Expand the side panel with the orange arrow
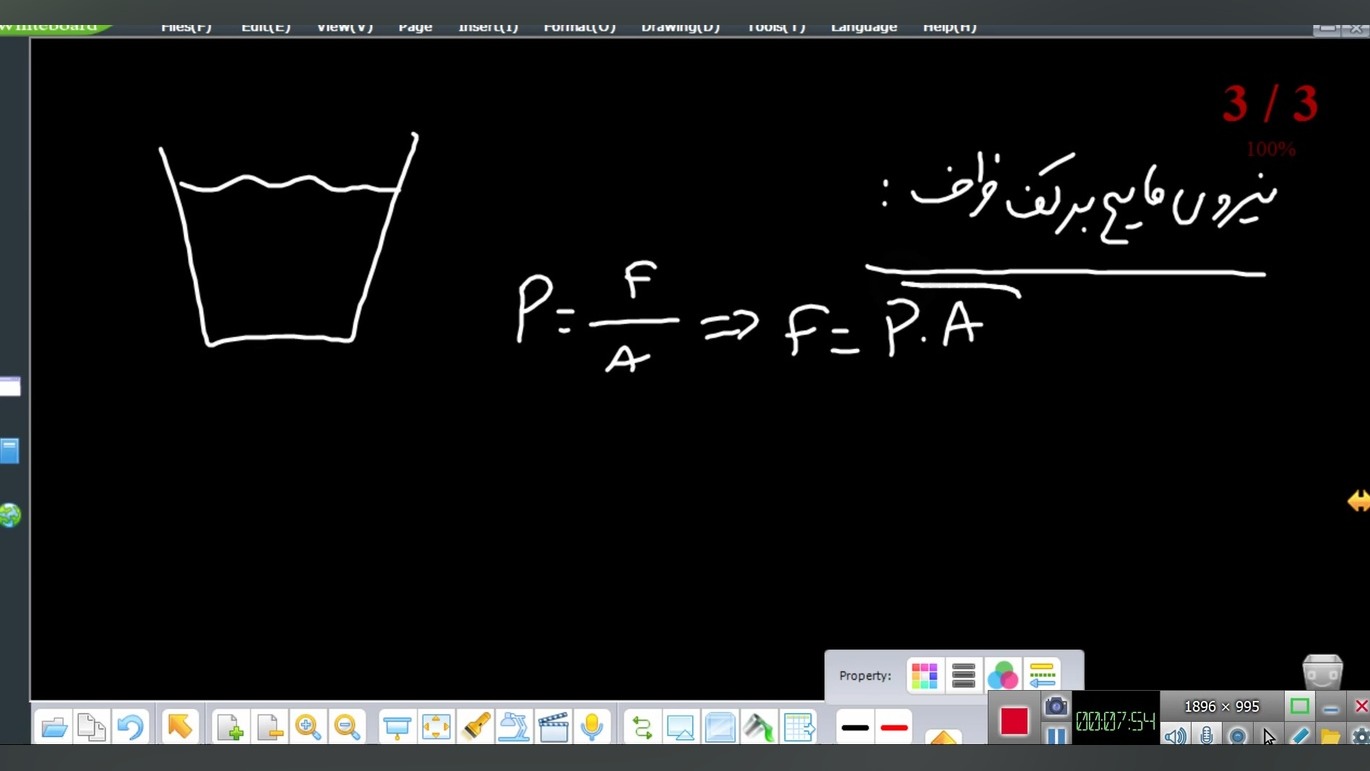The height and width of the screenshot is (771, 1370). pyautogui.click(x=1358, y=501)
